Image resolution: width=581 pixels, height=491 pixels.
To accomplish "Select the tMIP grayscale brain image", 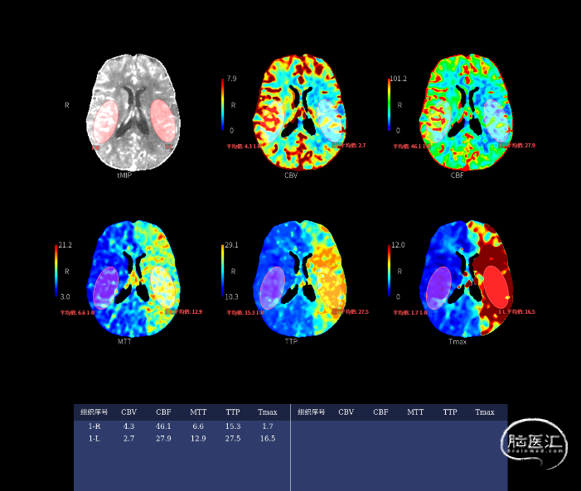I will 134,112.
